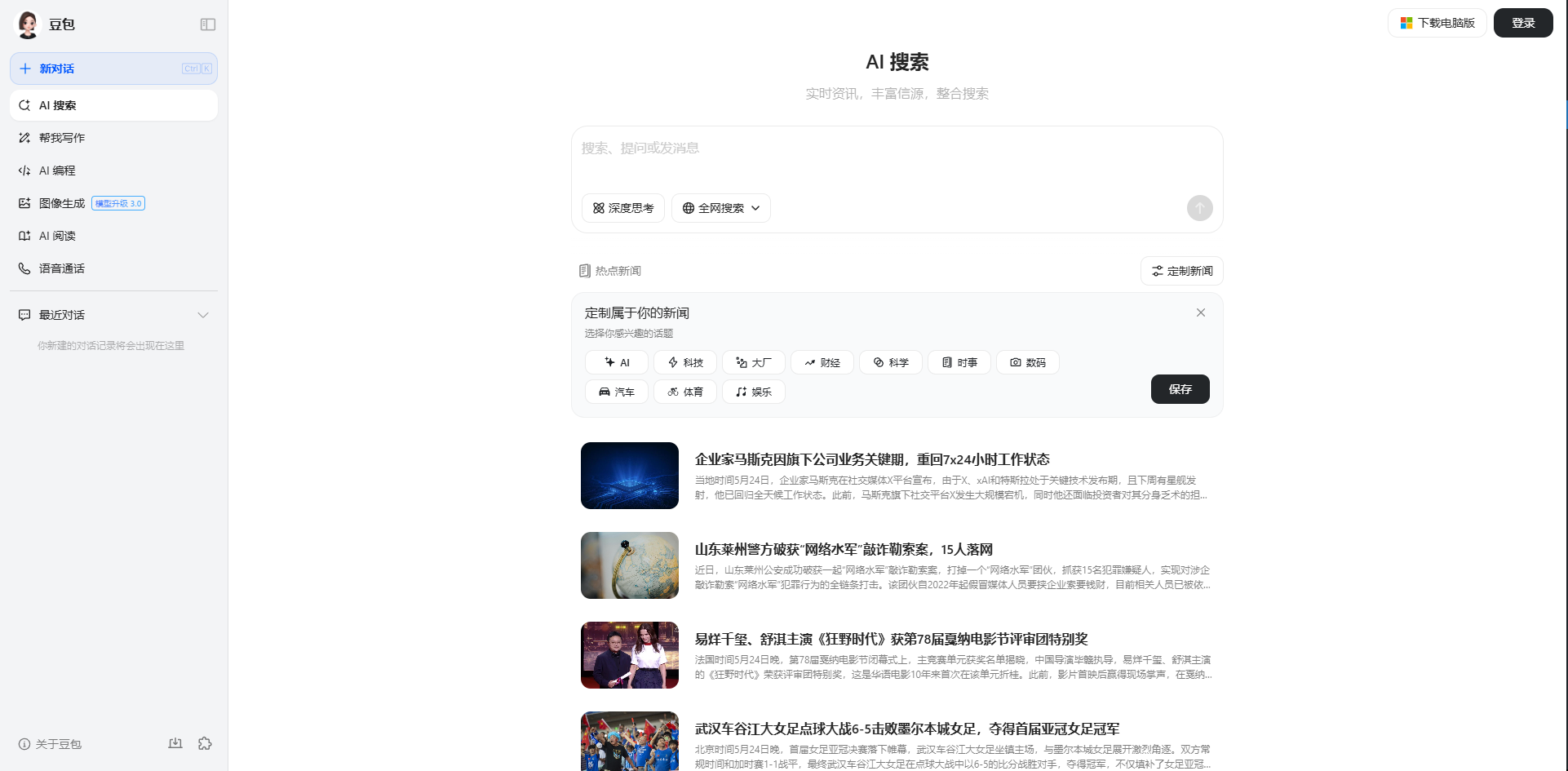The width and height of the screenshot is (1568, 771).
Task: Open the 狂野时代 Cannes thumbnail
Action: pyautogui.click(x=630, y=655)
